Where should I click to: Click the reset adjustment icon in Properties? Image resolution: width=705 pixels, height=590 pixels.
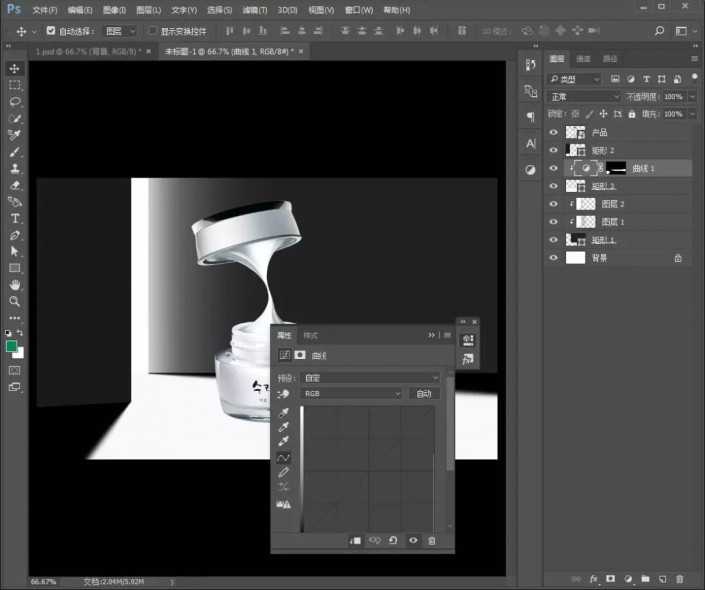[x=393, y=541]
